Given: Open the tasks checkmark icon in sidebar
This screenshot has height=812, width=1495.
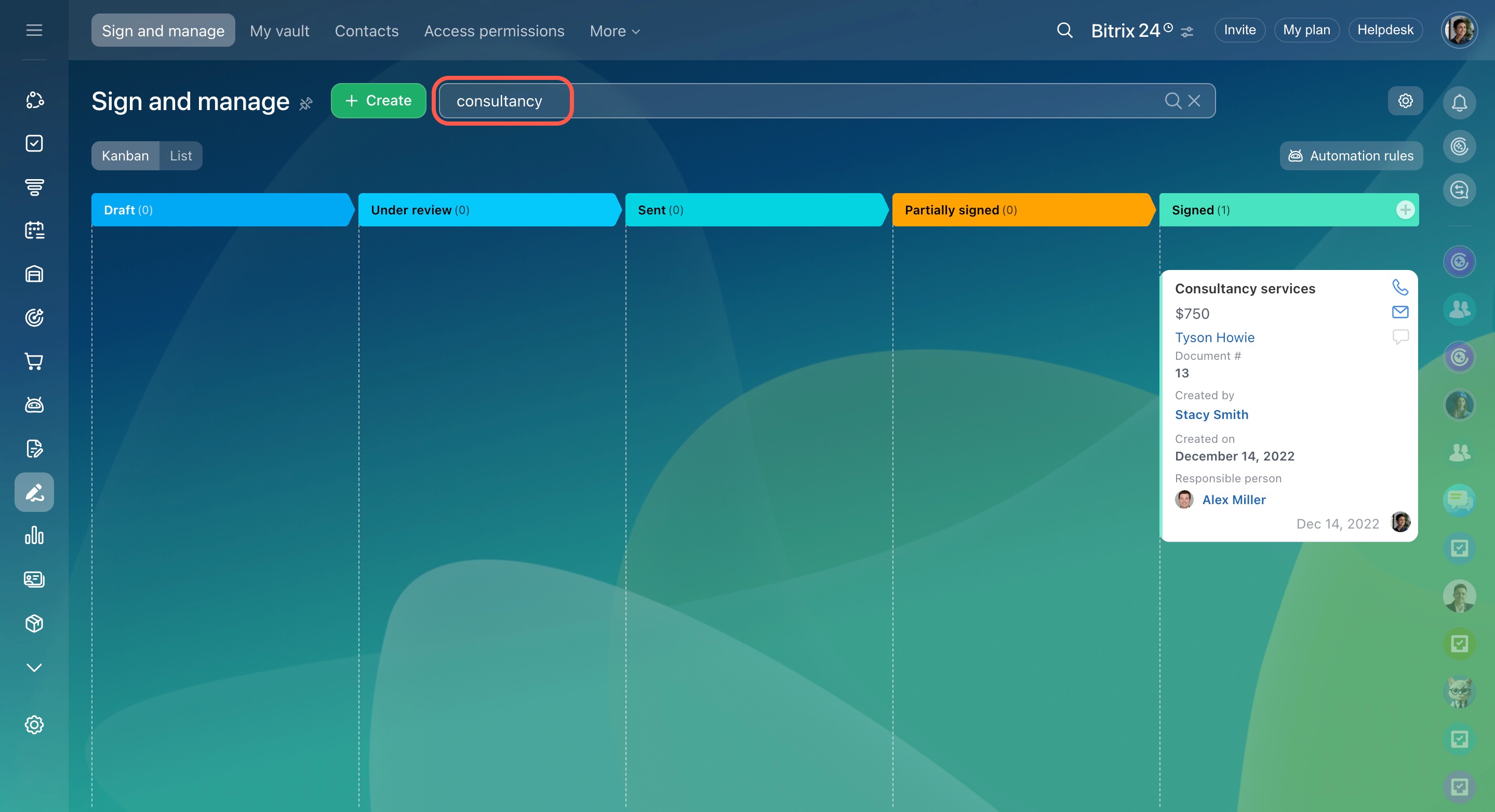Looking at the screenshot, I should [34, 143].
